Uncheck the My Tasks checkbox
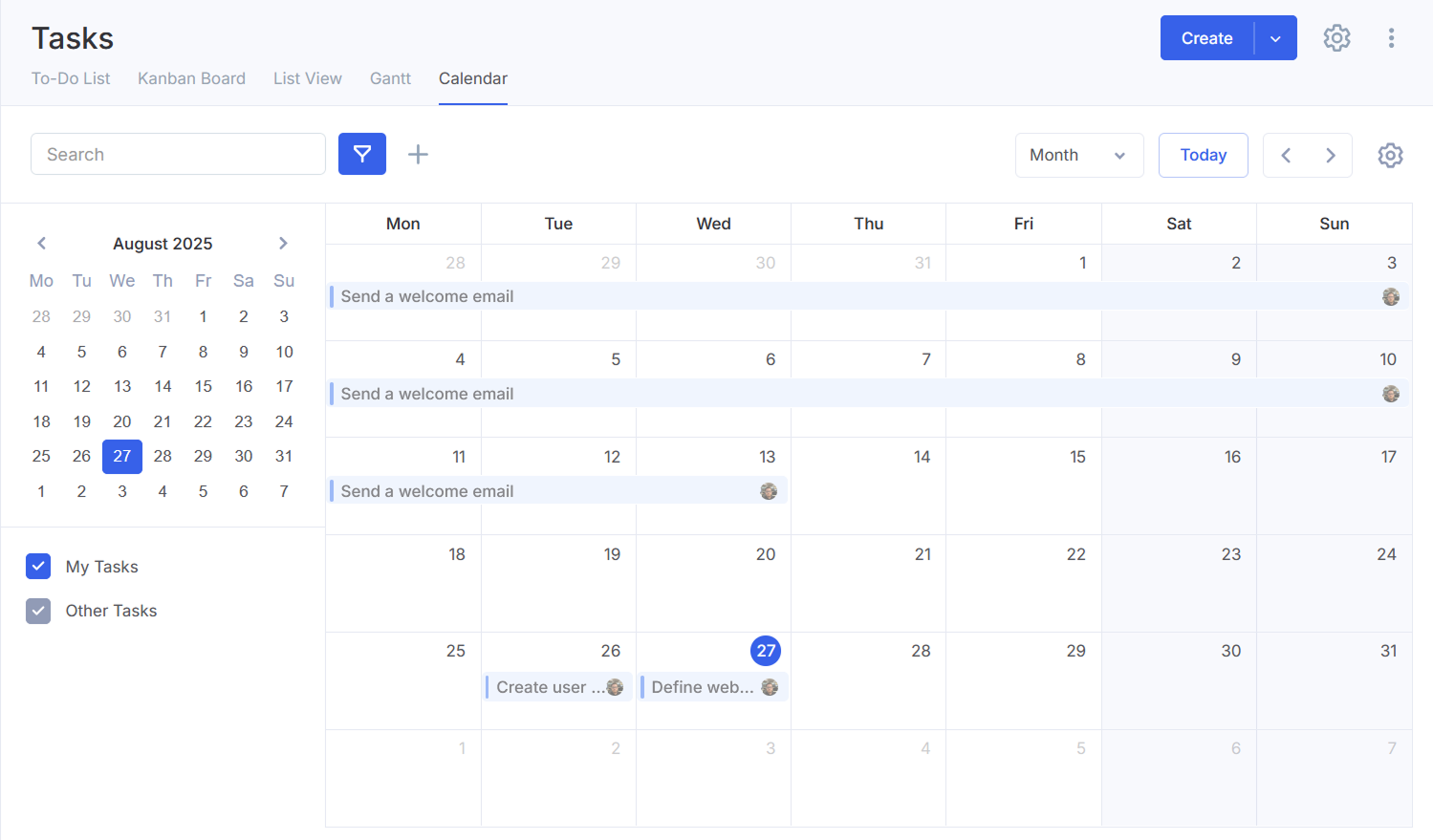1433x840 pixels. coord(38,567)
